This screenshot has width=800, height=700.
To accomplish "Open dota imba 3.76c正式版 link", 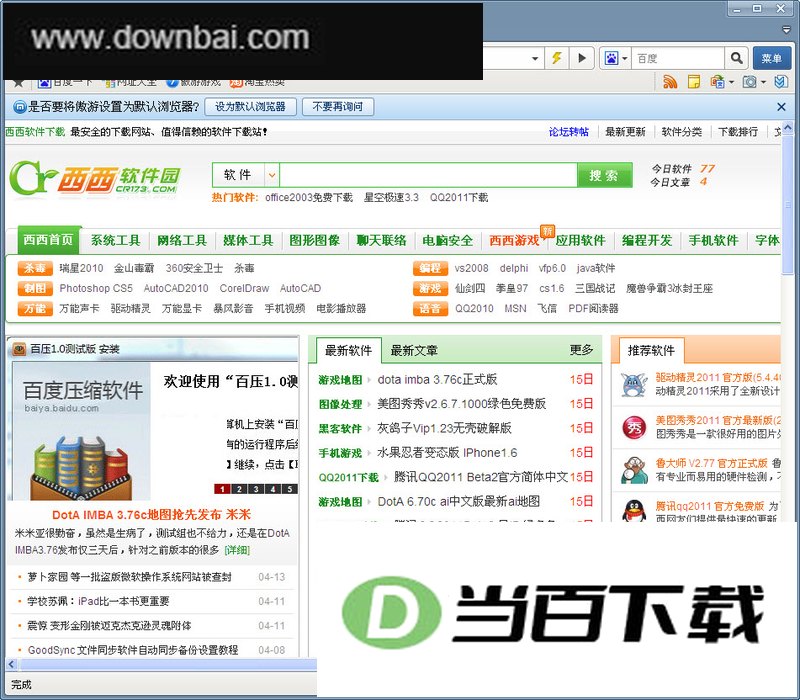I will (437, 380).
